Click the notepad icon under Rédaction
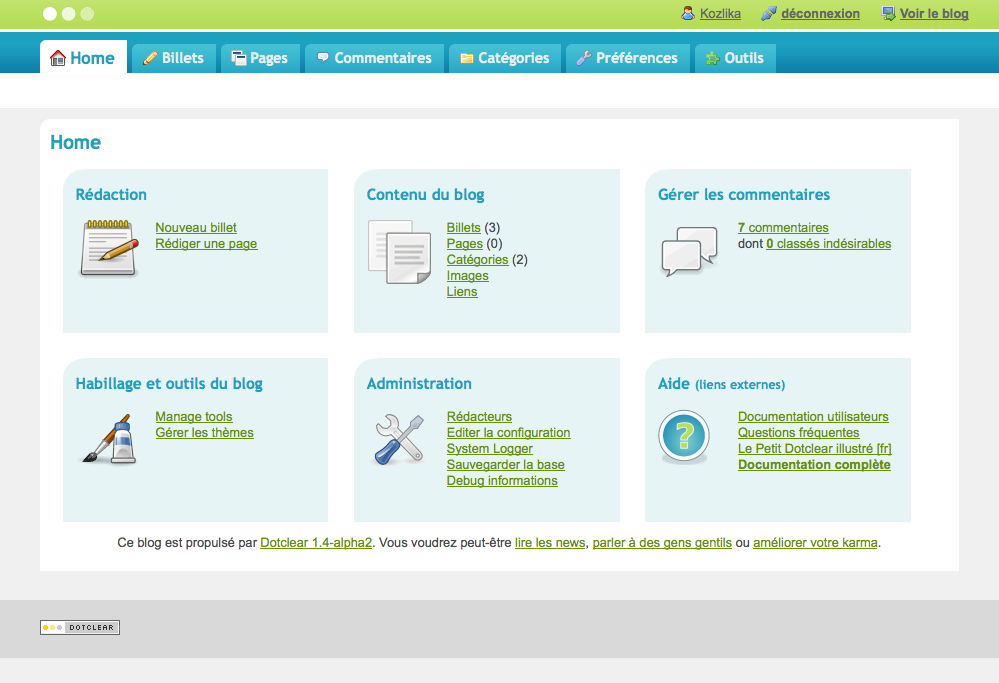The height and width of the screenshot is (683, 999). (109, 248)
